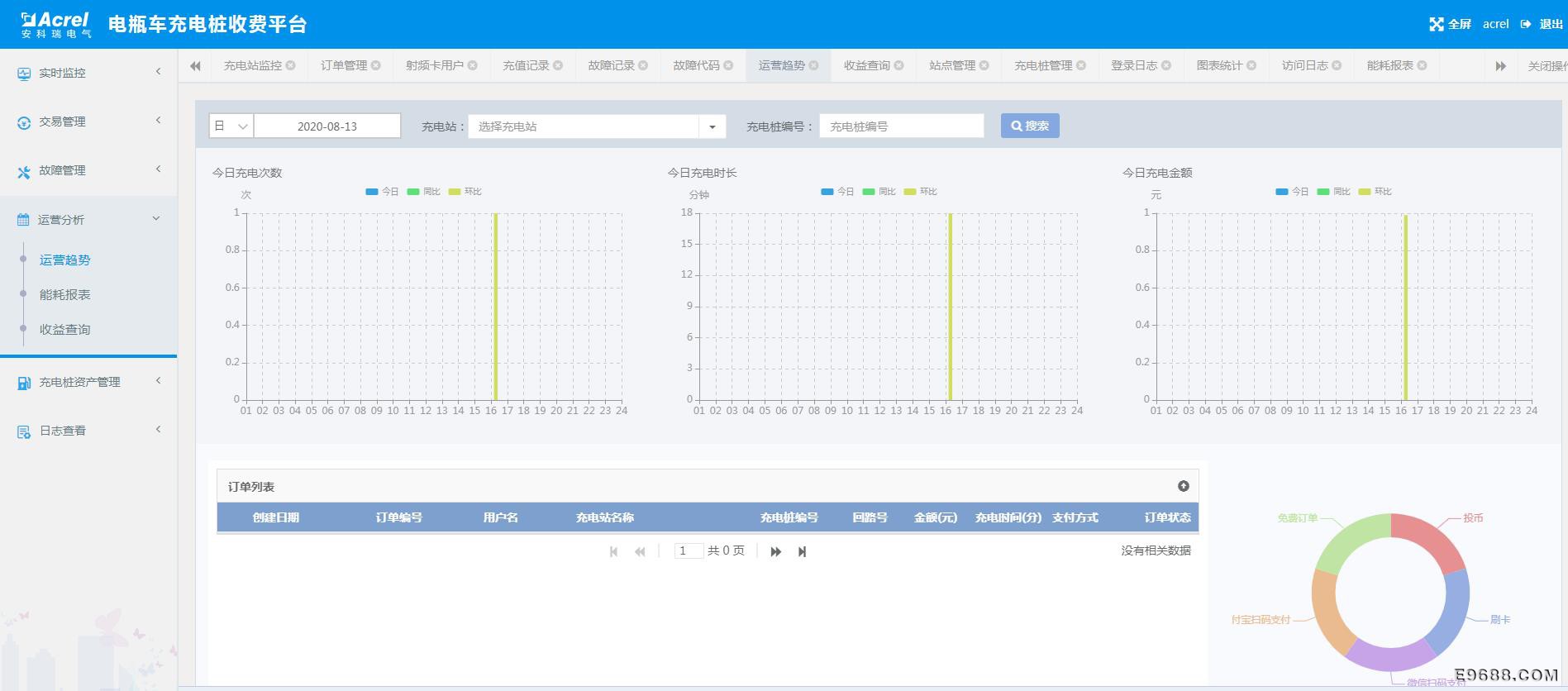
Task: Close the 故障代码 tab
Action: (728, 65)
